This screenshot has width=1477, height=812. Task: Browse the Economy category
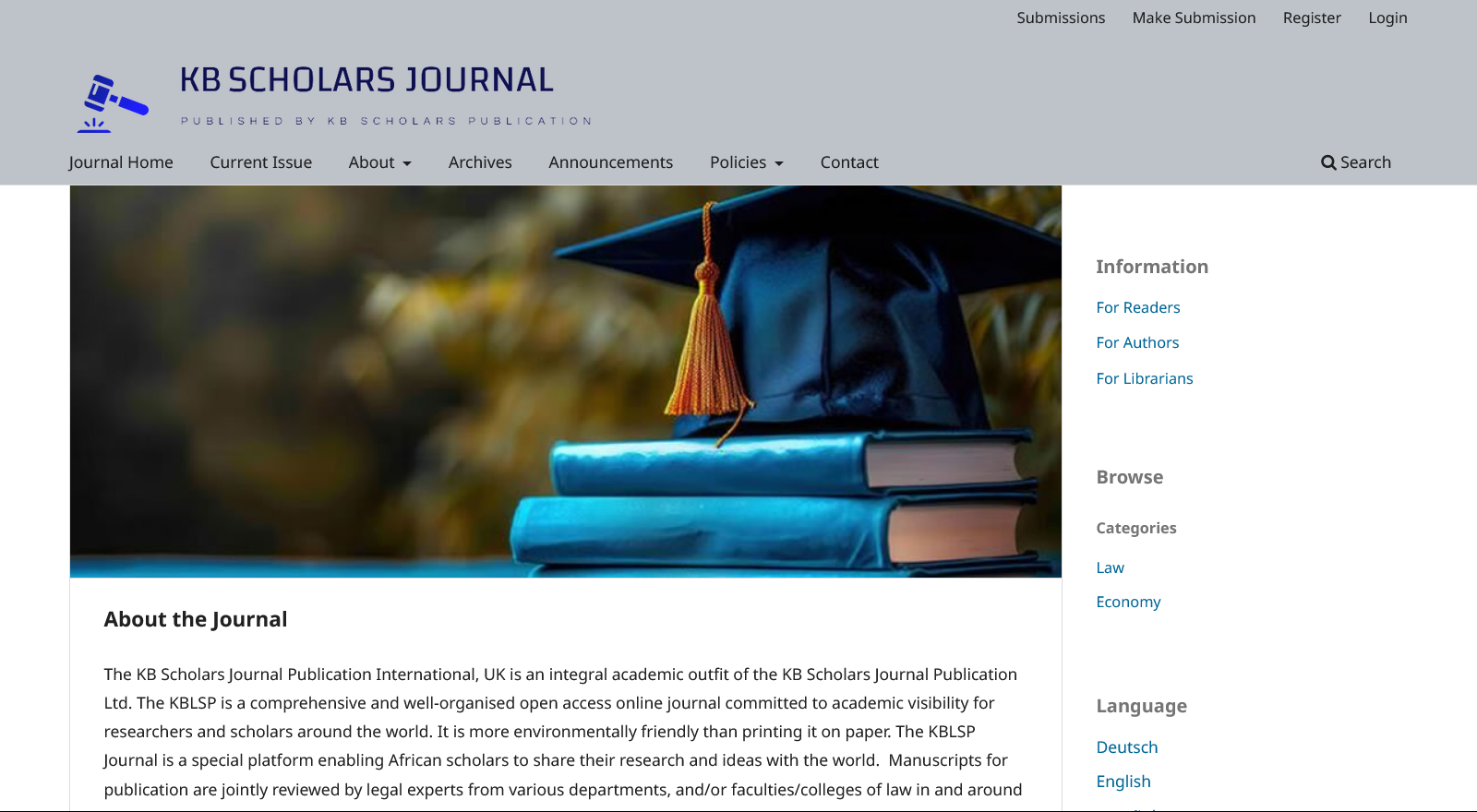(1128, 602)
